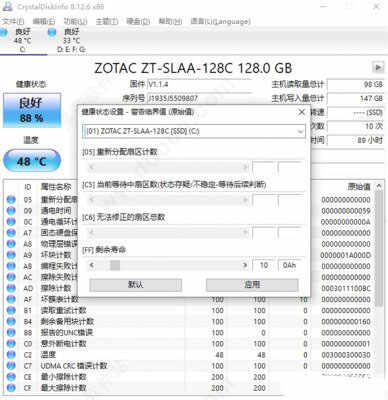Click blue status icon for attribute A8

tap(11, 244)
